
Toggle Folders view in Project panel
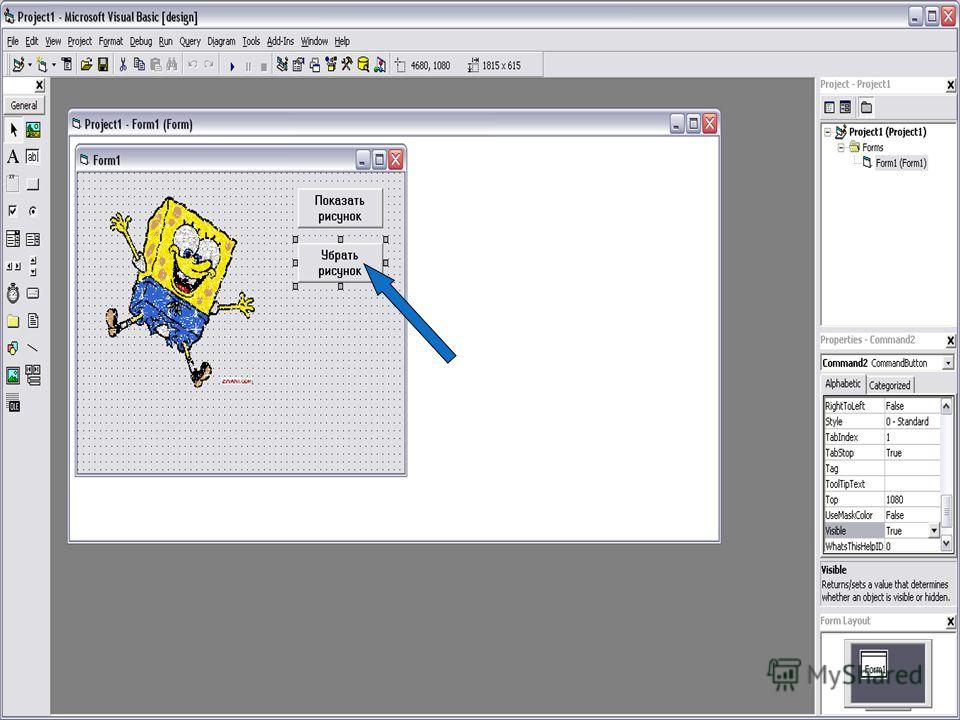tap(866, 108)
